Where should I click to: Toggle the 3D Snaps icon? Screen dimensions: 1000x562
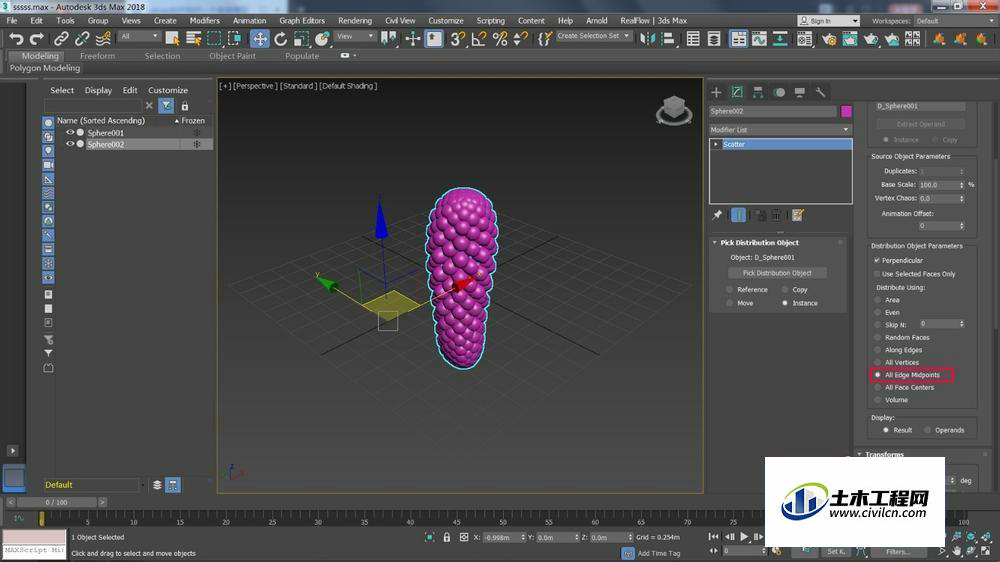coord(457,39)
